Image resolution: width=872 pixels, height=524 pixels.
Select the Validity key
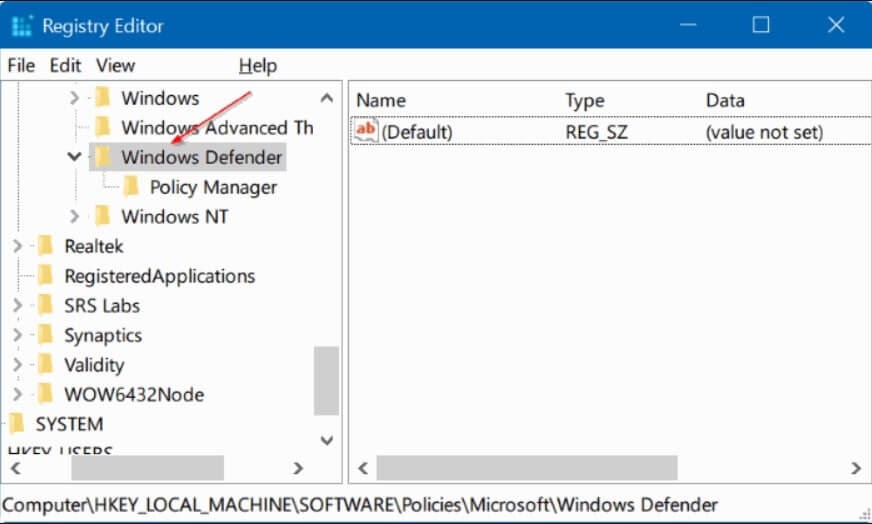point(94,365)
